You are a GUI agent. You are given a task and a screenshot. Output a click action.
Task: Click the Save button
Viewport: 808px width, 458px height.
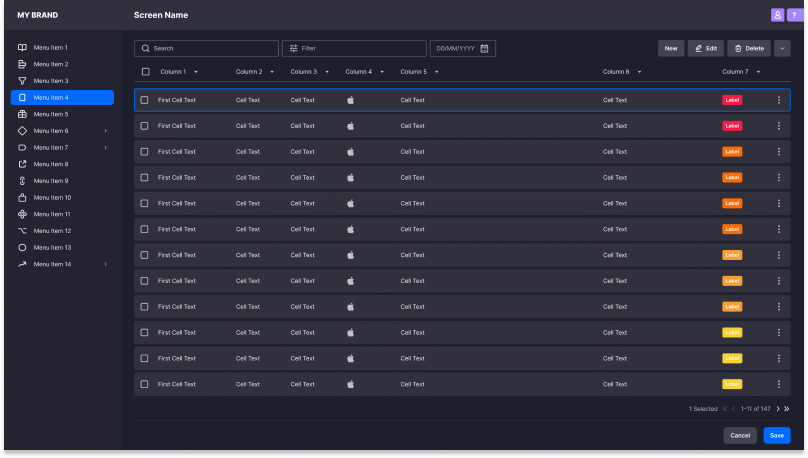click(x=777, y=435)
